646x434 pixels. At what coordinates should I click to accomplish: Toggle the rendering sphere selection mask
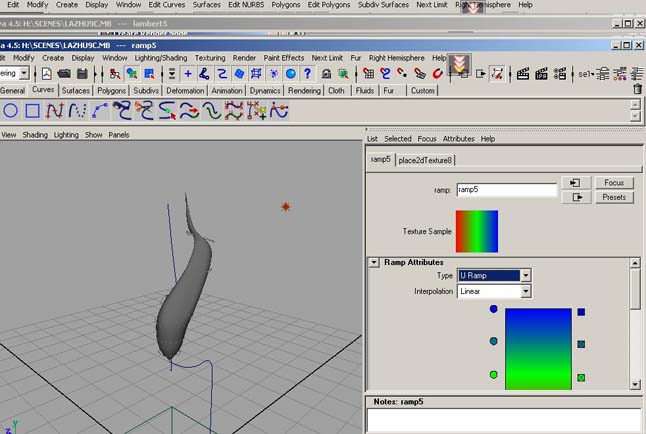tap(291, 74)
